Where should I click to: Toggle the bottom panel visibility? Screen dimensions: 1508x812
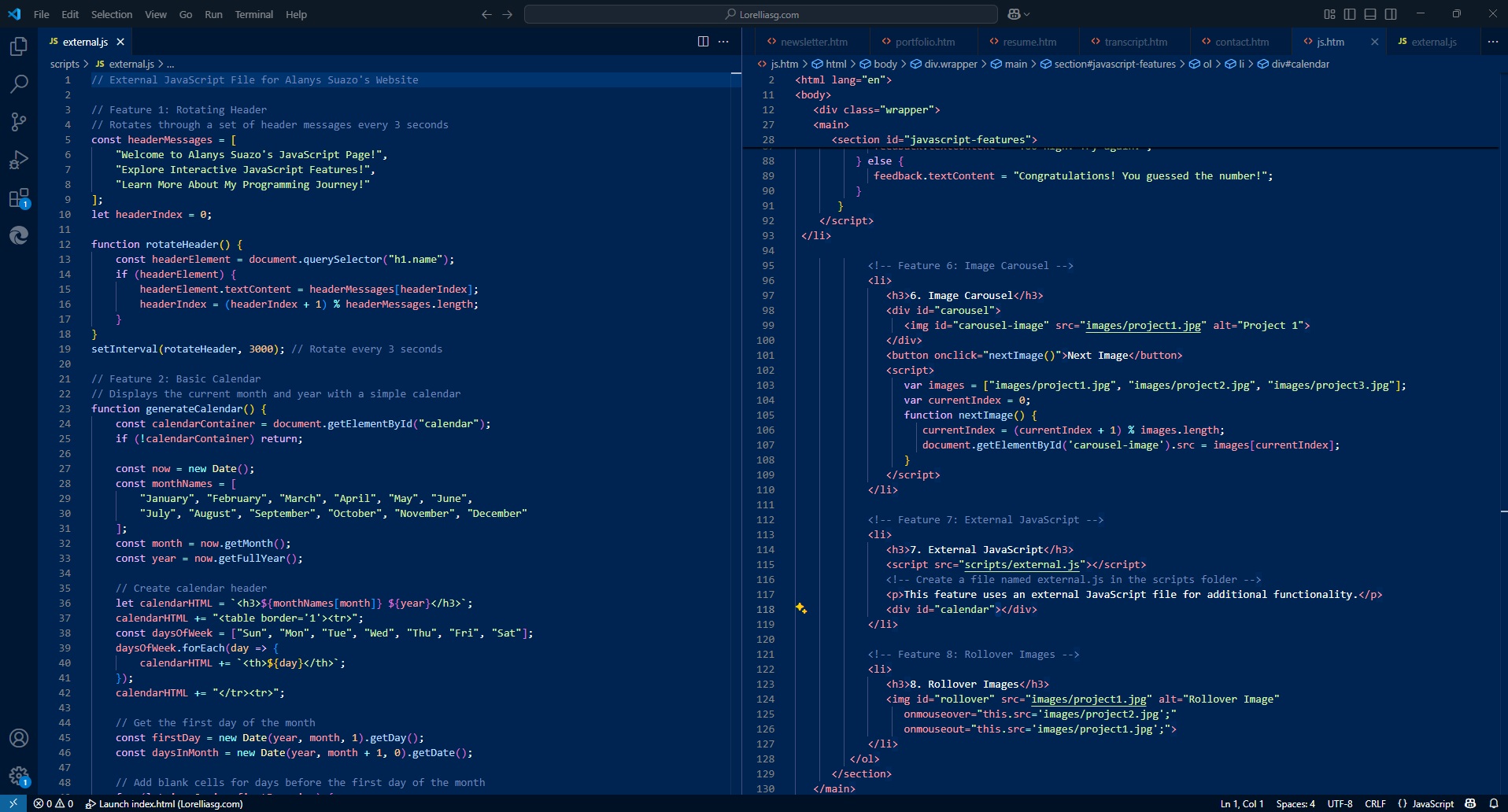pyautogui.click(x=1370, y=14)
